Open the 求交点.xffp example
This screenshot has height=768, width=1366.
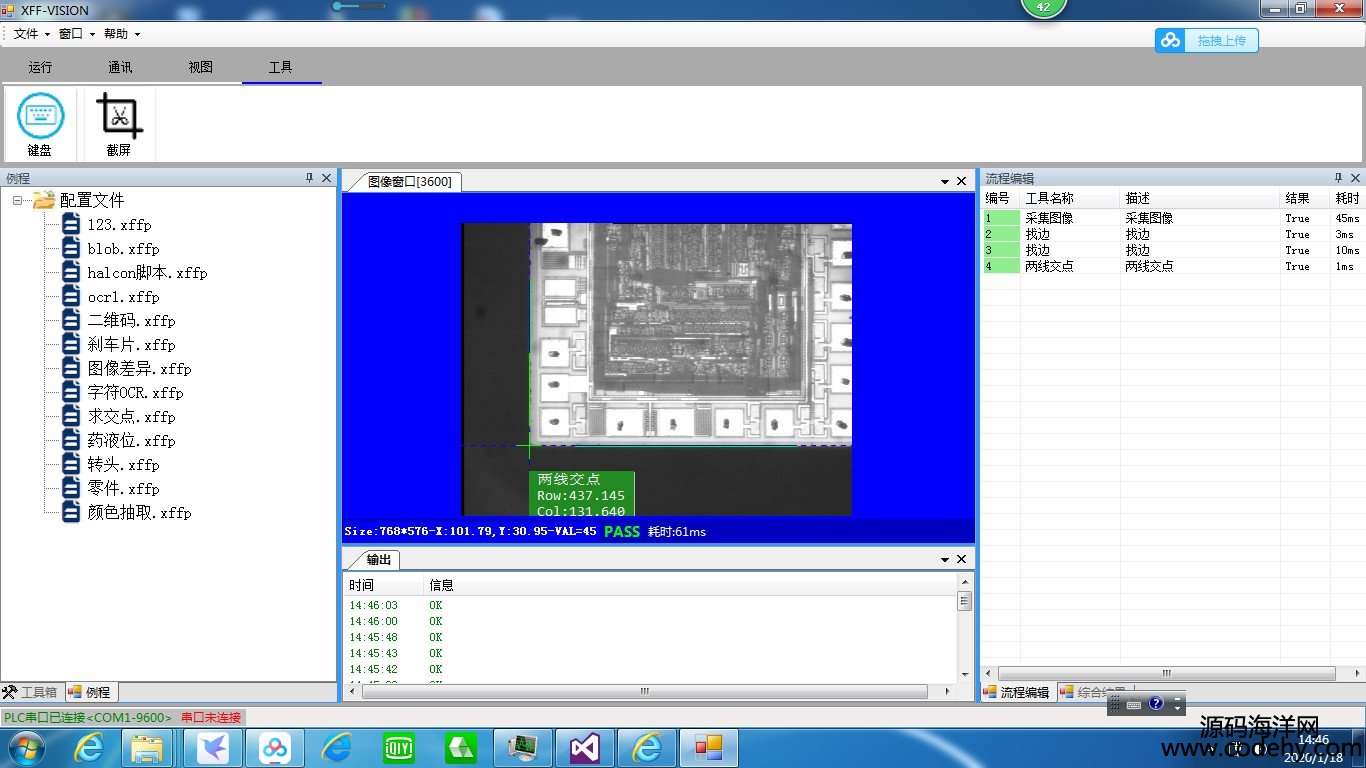(x=131, y=417)
